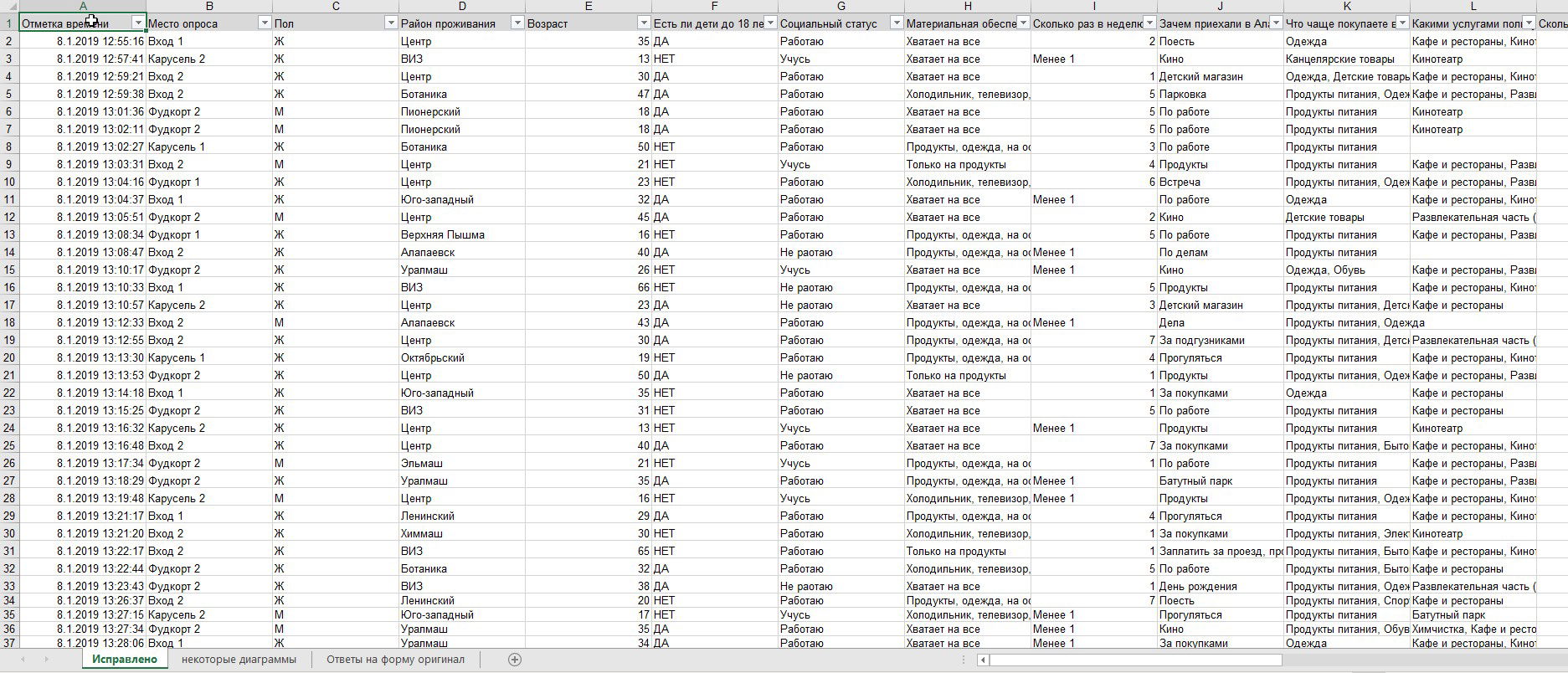Switch to Ответы на форму оригинал sheet tab
Screen dimensions: 1568x673
click(x=395, y=660)
